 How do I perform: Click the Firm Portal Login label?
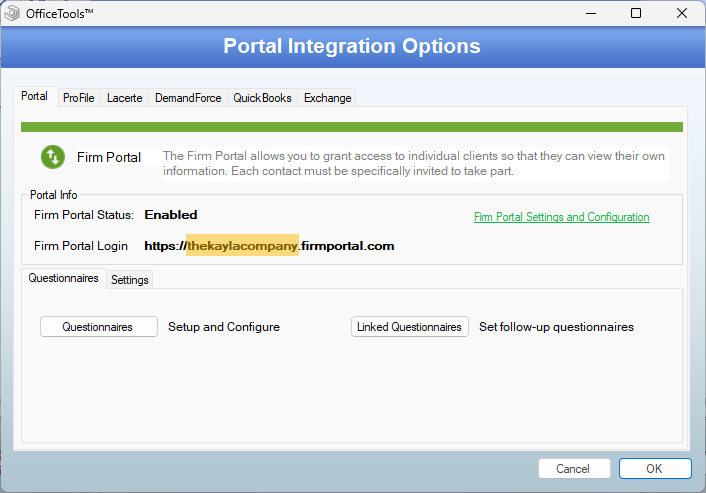[81, 246]
